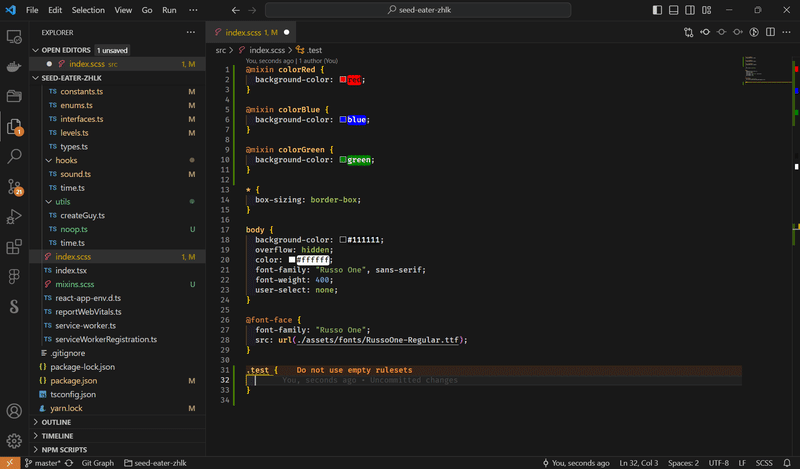Toggle Secondary Side Bar layout button
Viewport: 800px width, 469px height.
[x=690, y=10]
